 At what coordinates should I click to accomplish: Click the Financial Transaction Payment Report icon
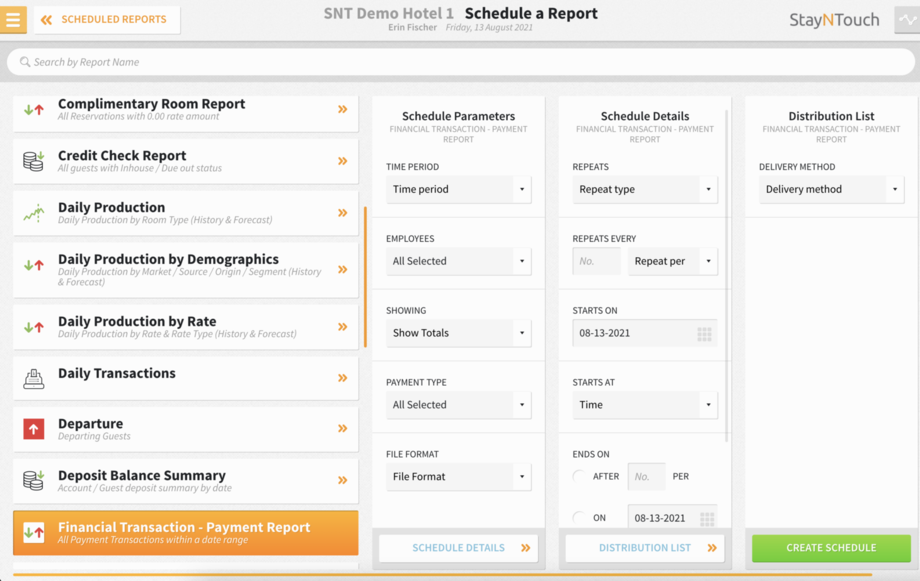point(33,532)
